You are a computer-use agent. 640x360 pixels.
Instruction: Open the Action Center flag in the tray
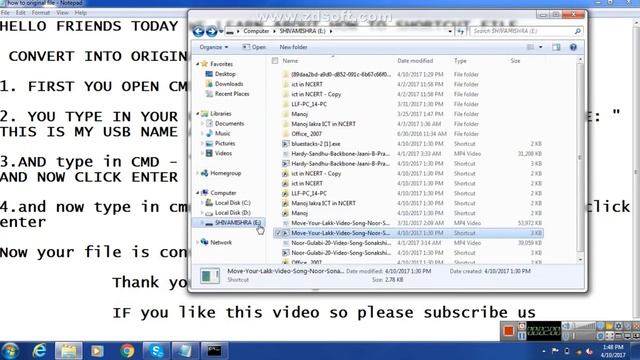tap(555, 351)
